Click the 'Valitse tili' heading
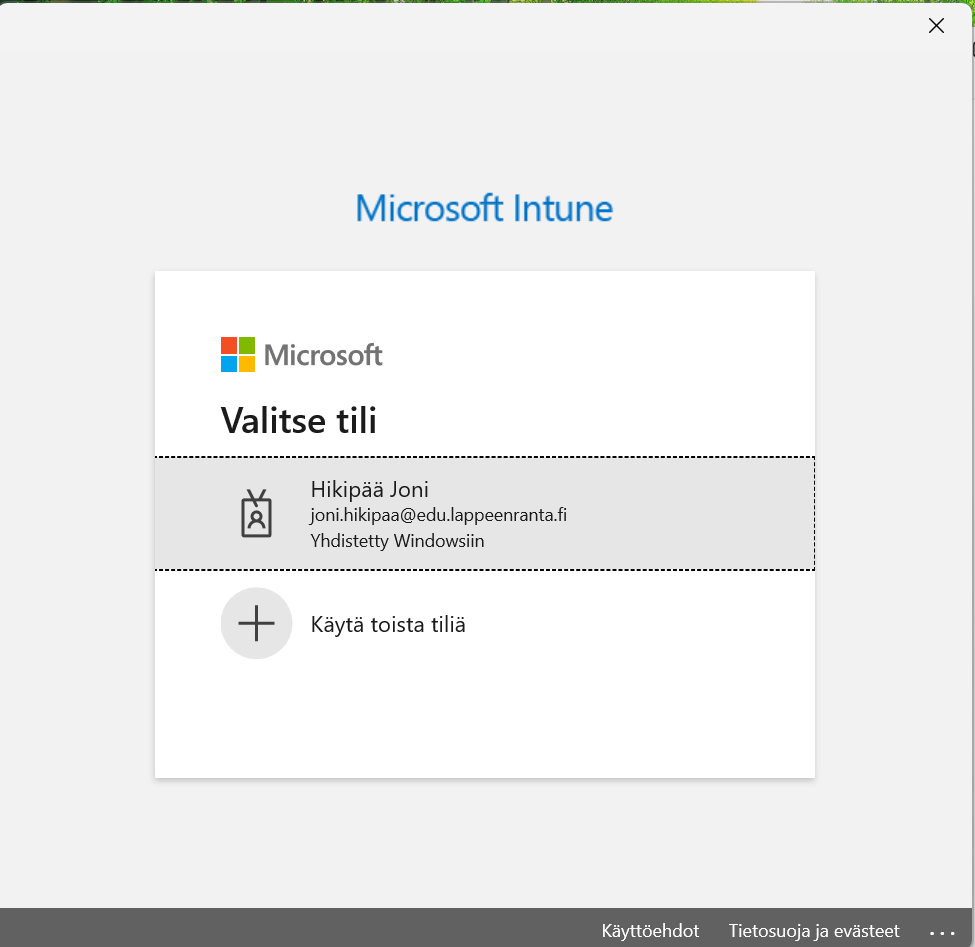 (298, 420)
